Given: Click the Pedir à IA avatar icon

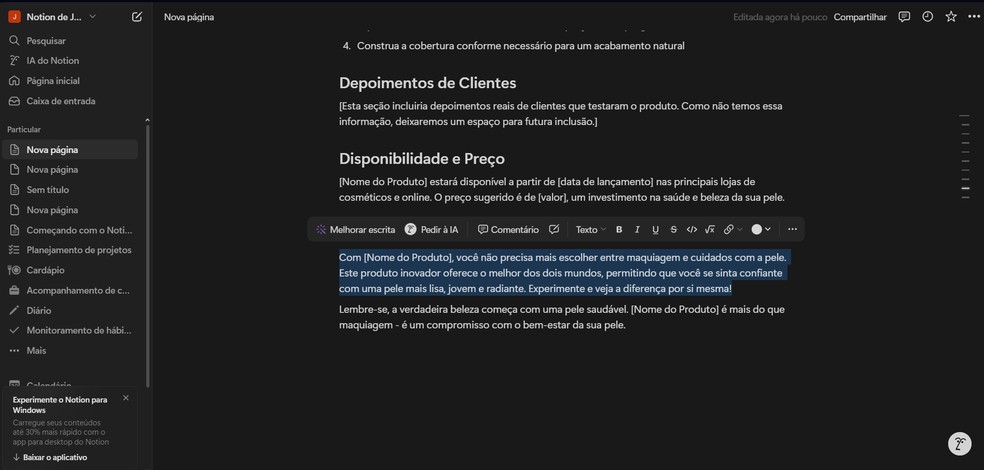Looking at the screenshot, I should tap(410, 230).
